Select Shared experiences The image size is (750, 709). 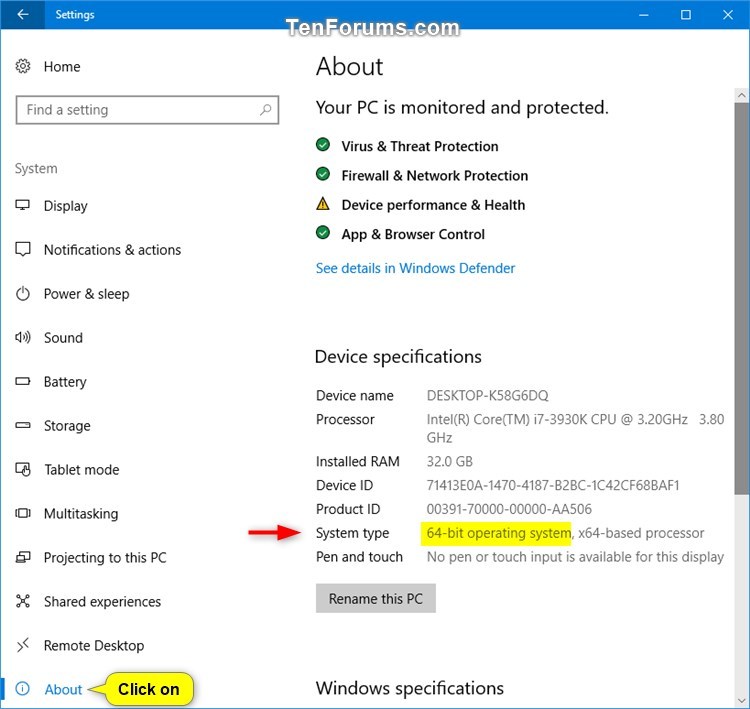[102, 602]
